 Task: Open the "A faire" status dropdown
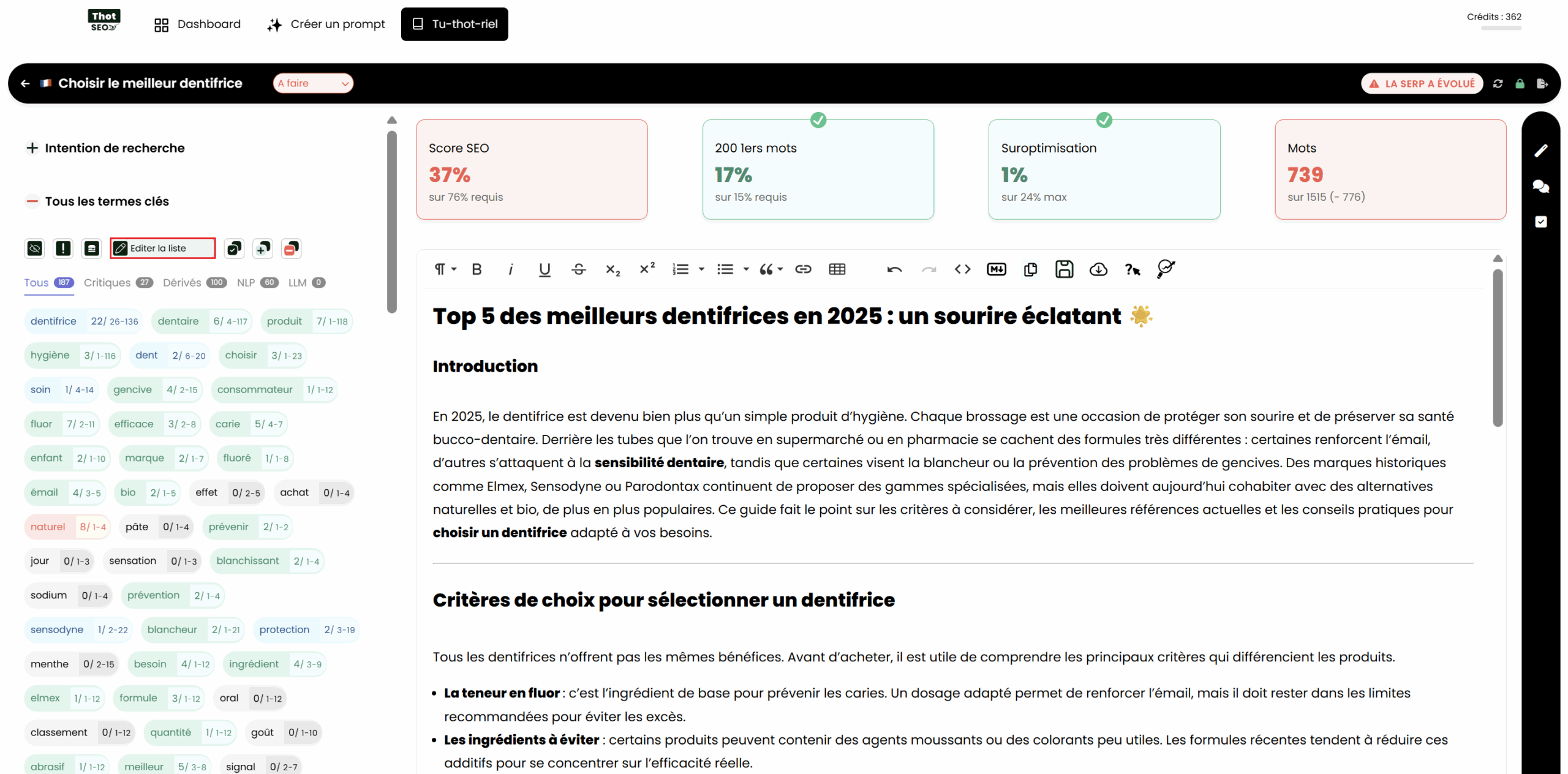pyautogui.click(x=312, y=83)
